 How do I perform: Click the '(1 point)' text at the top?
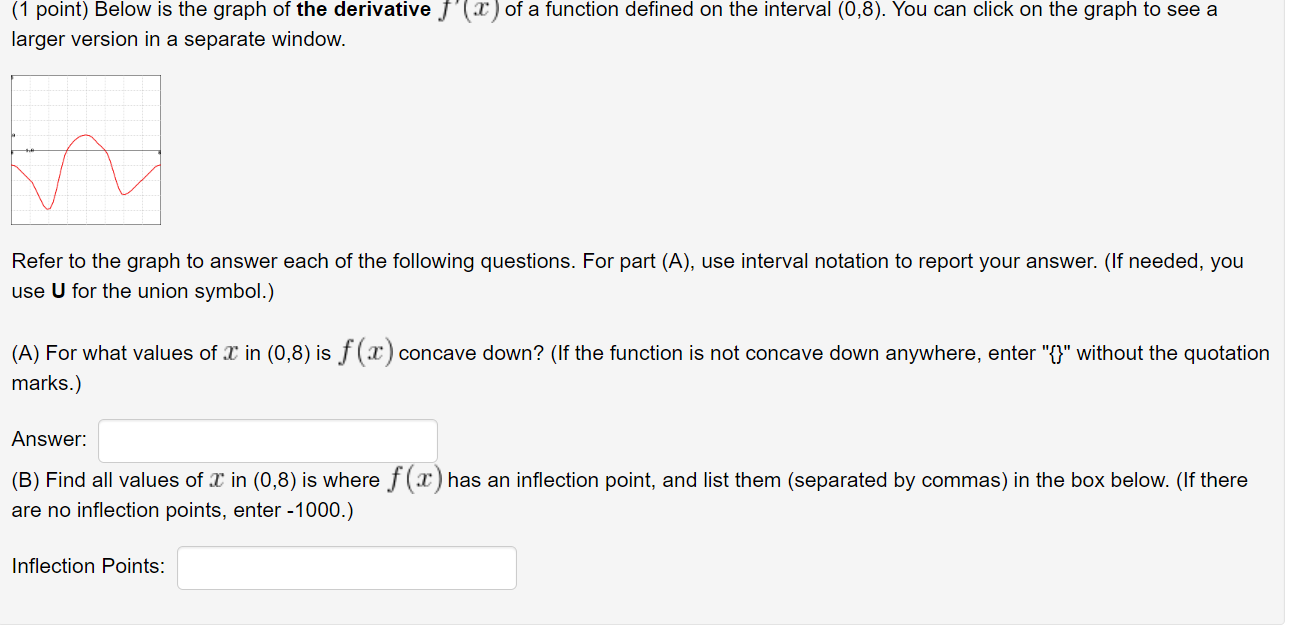point(49,10)
